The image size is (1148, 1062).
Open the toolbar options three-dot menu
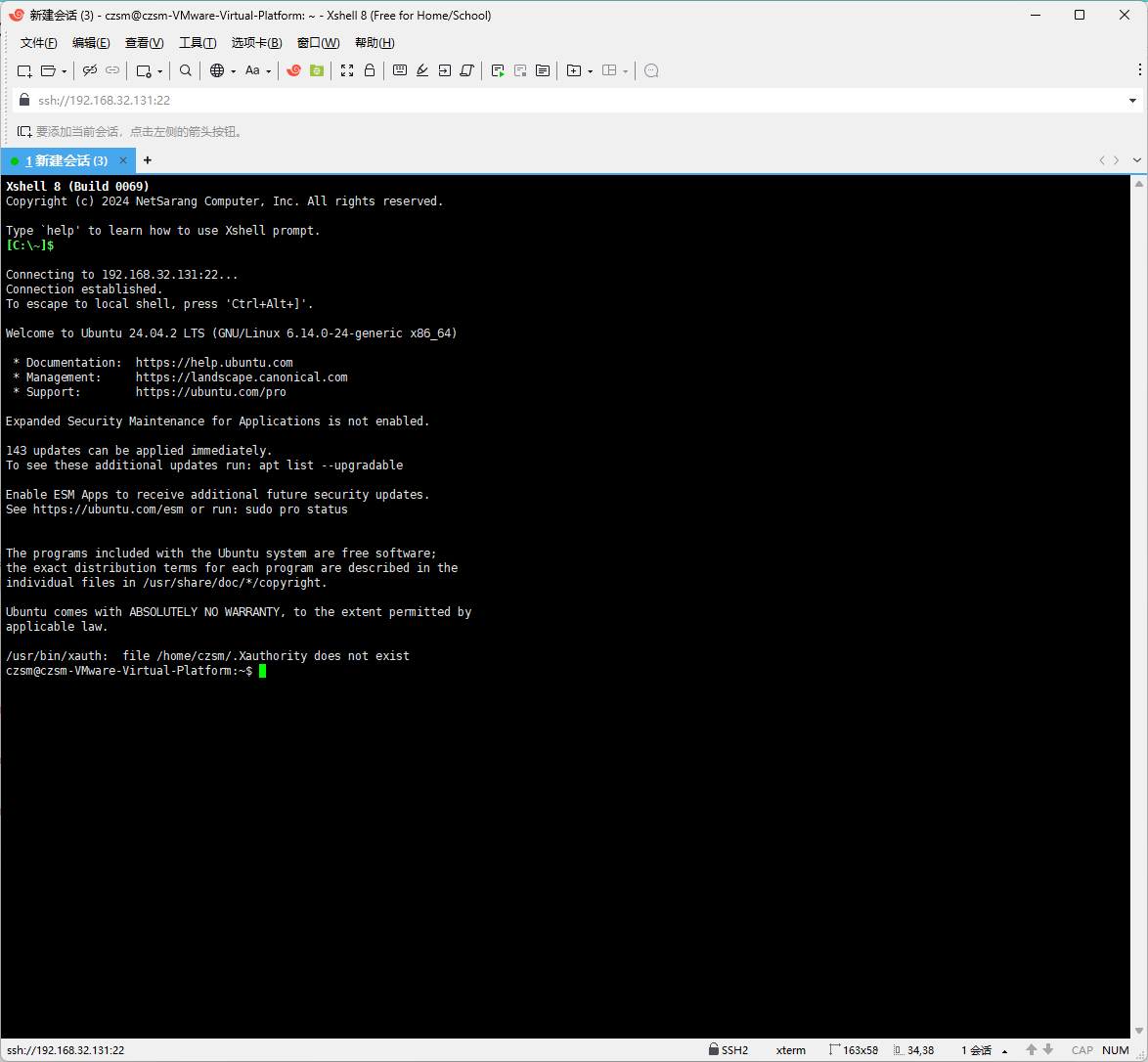click(x=1139, y=69)
